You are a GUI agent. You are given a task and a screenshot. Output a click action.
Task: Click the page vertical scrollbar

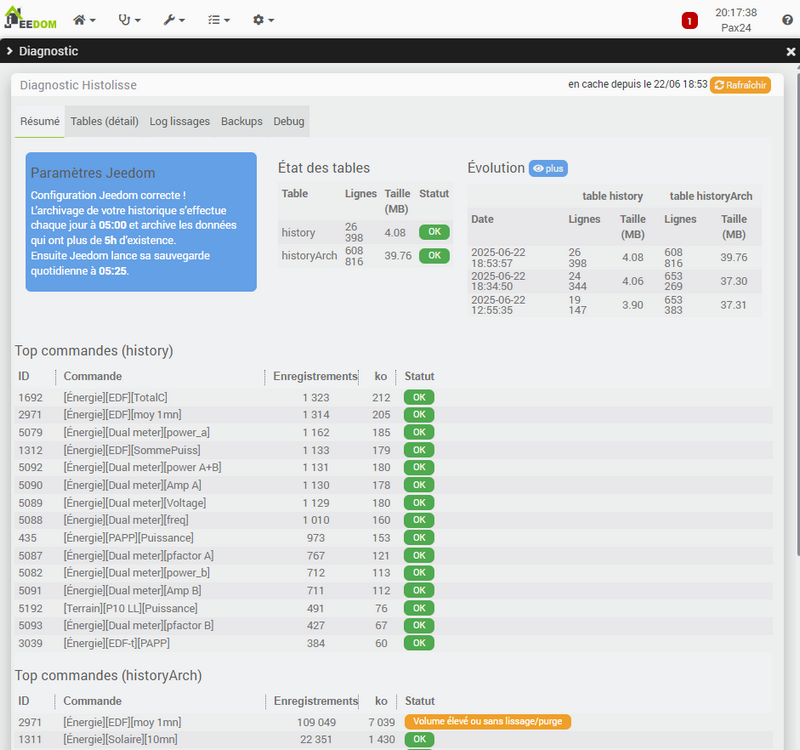tap(796, 300)
